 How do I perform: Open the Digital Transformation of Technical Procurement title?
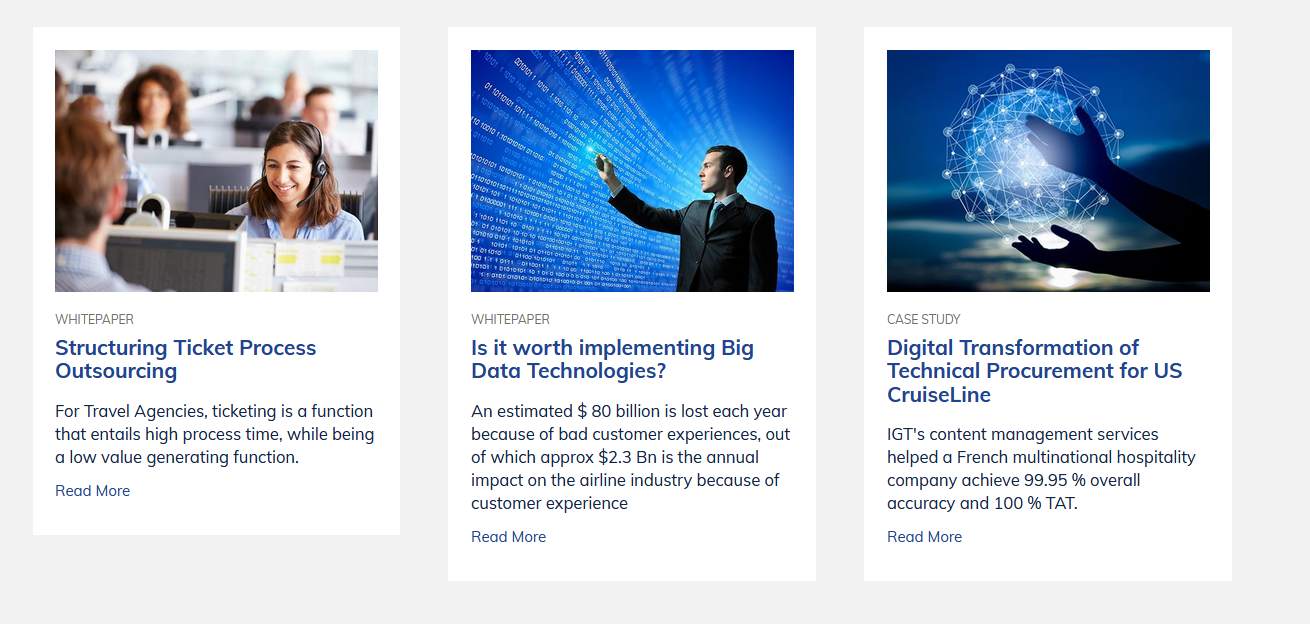click(x=1034, y=371)
